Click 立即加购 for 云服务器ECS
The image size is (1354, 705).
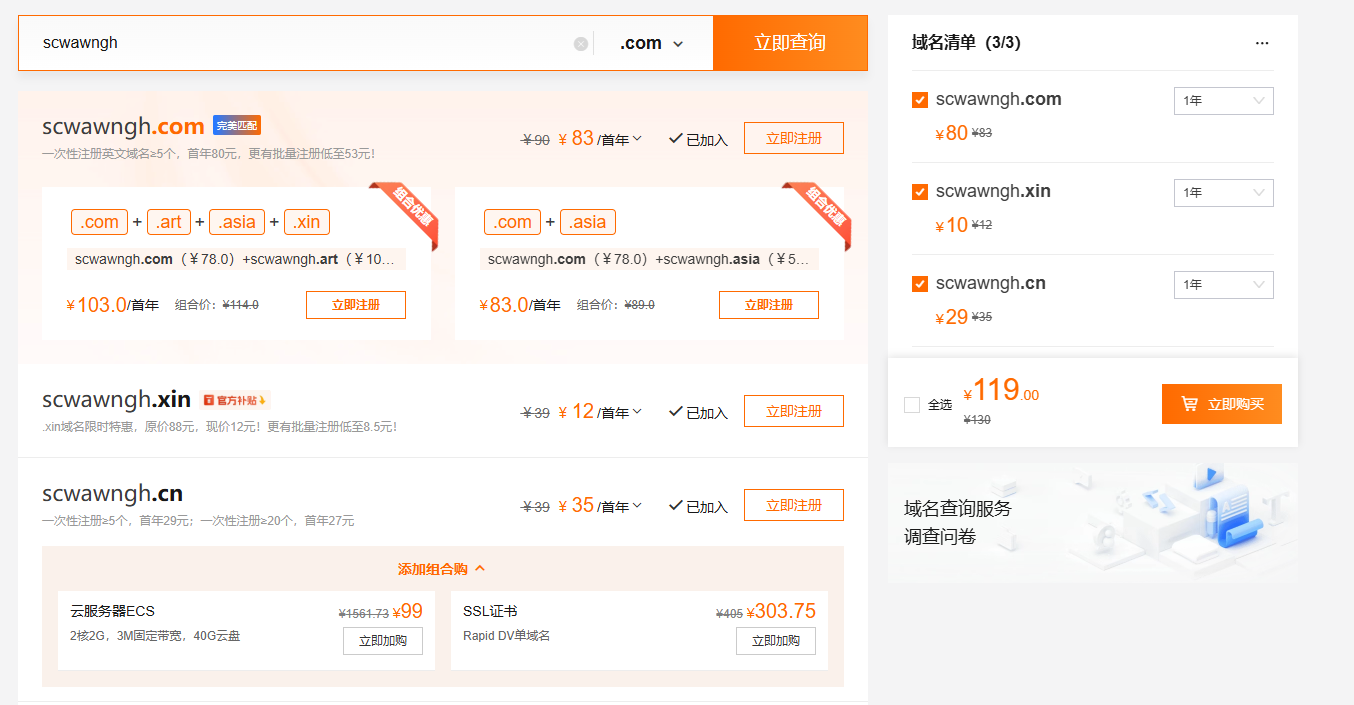(x=383, y=641)
